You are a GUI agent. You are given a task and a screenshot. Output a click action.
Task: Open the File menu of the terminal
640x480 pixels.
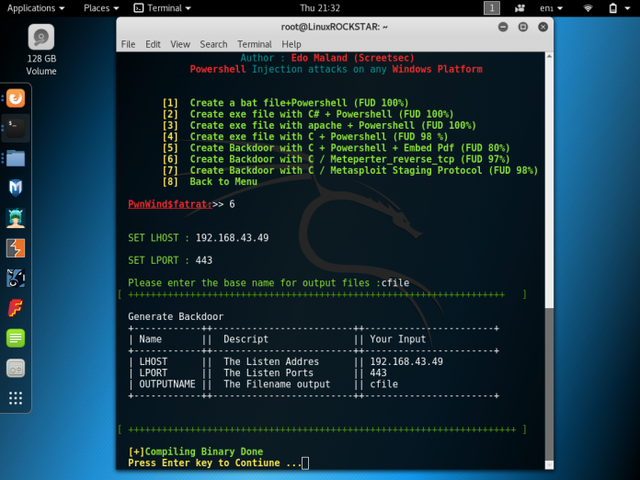128,44
